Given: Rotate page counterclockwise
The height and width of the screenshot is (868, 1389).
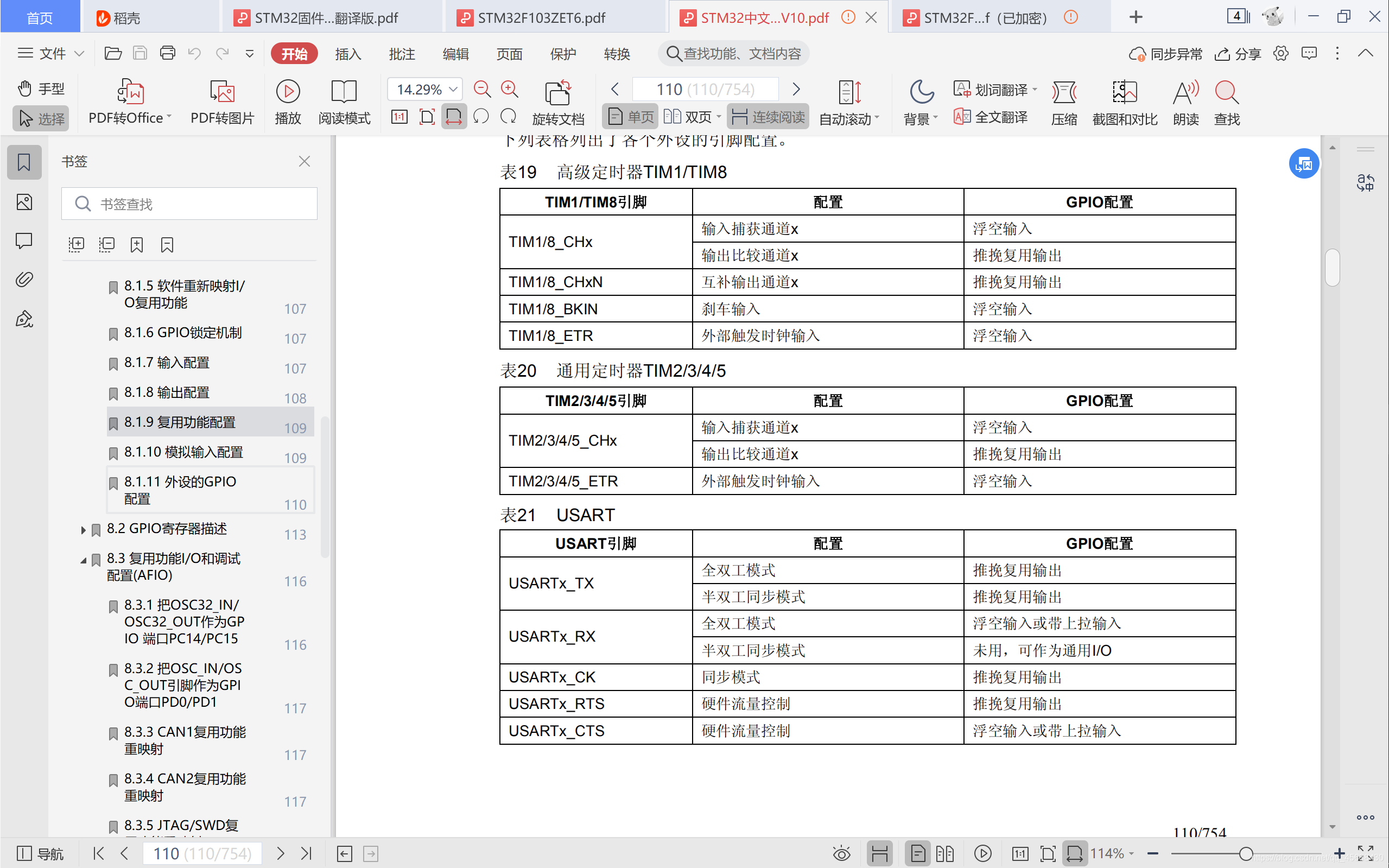Looking at the screenshot, I should click(481, 117).
